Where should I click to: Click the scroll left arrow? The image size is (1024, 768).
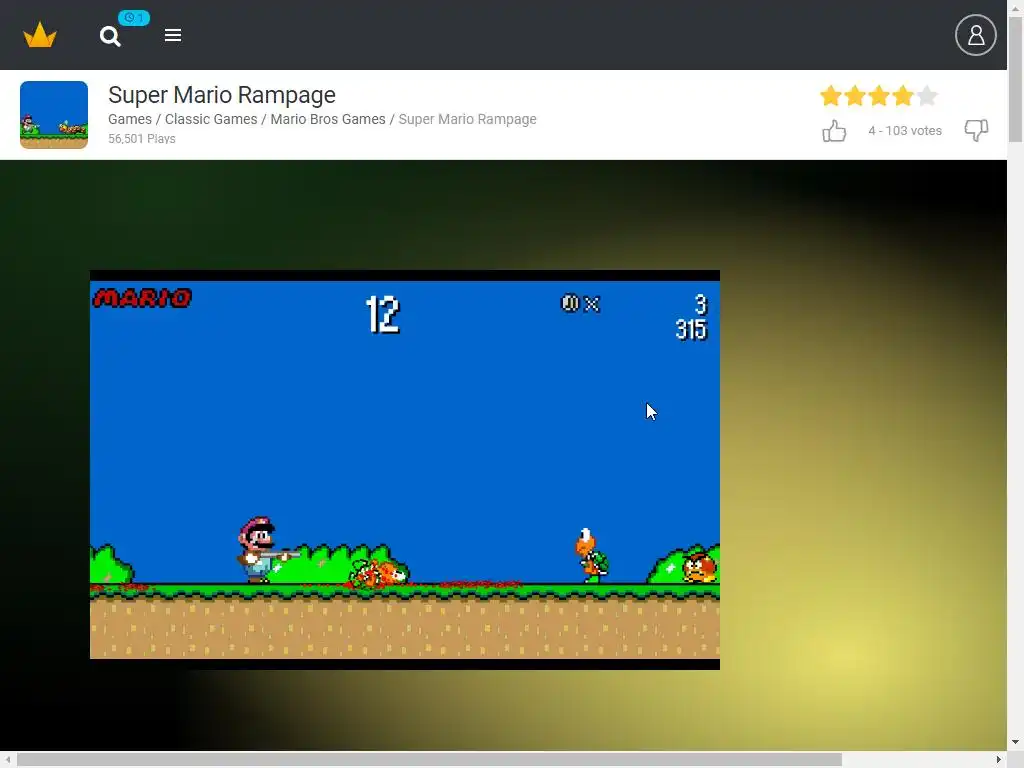[8, 760]
